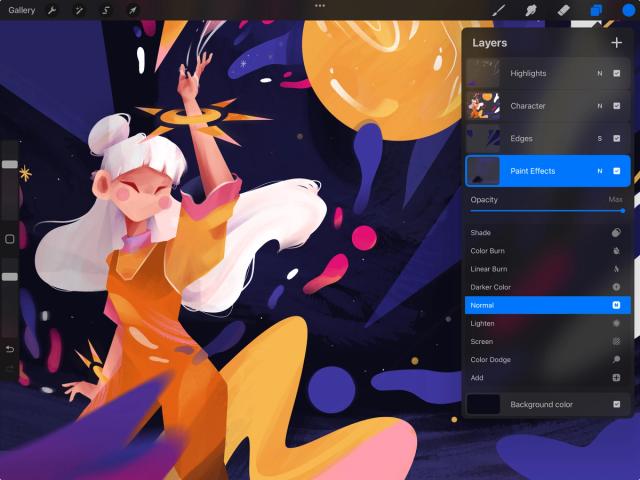Screen dimensions: 640x480
Task: Click the brush size slider handle
Action: (x=10, y=164)
